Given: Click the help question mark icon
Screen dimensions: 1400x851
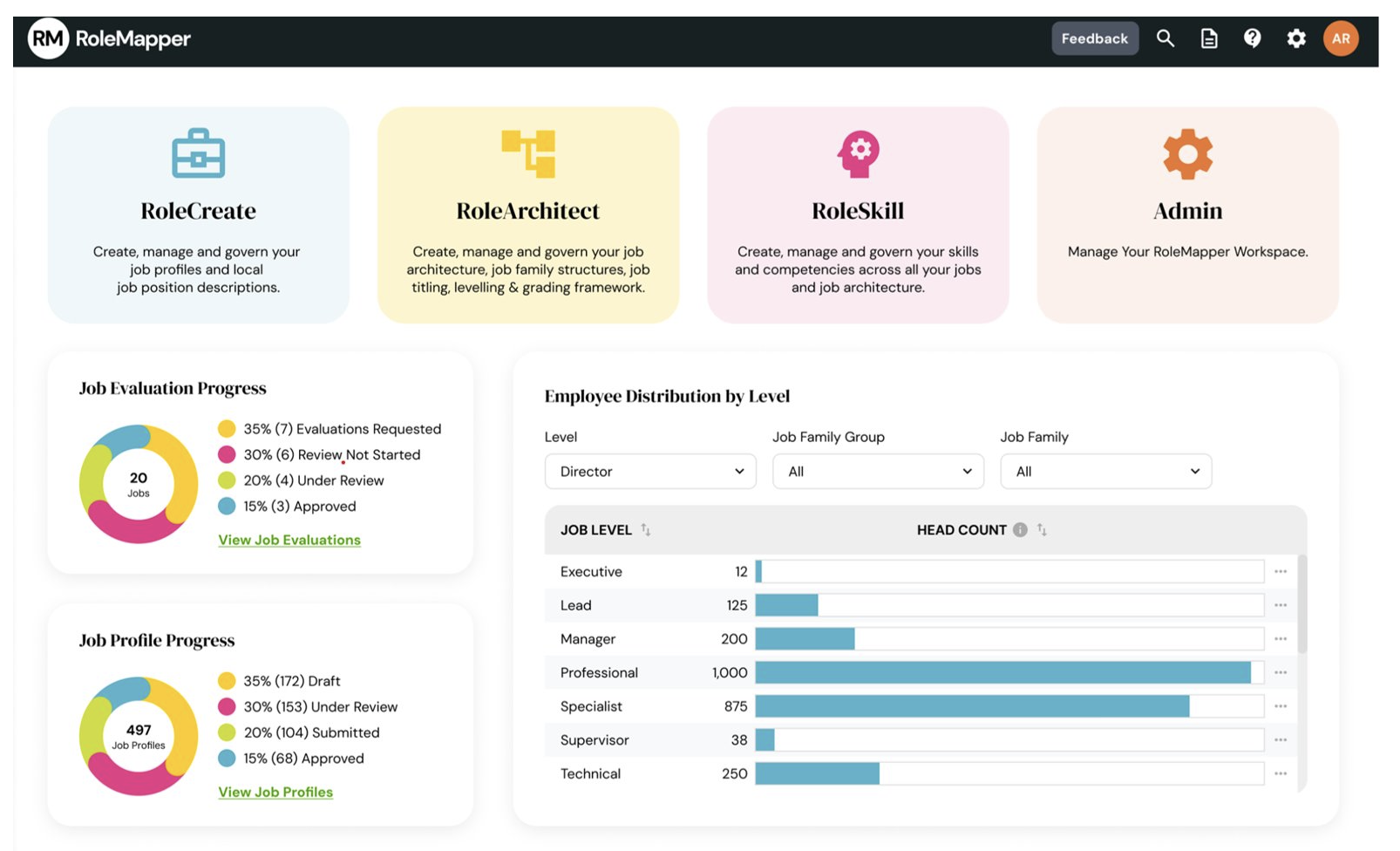Looking at the screenshot, I should tap(1252, 38).
